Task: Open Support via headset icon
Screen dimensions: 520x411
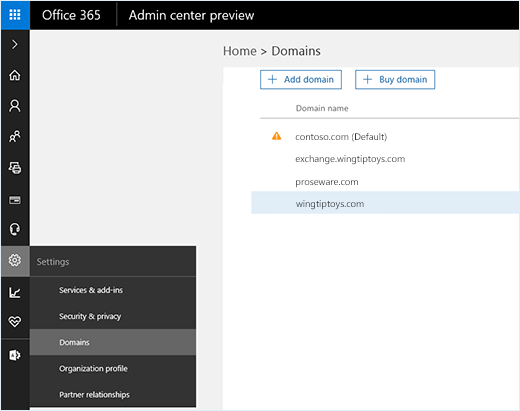Action: [x=15, y=229]
